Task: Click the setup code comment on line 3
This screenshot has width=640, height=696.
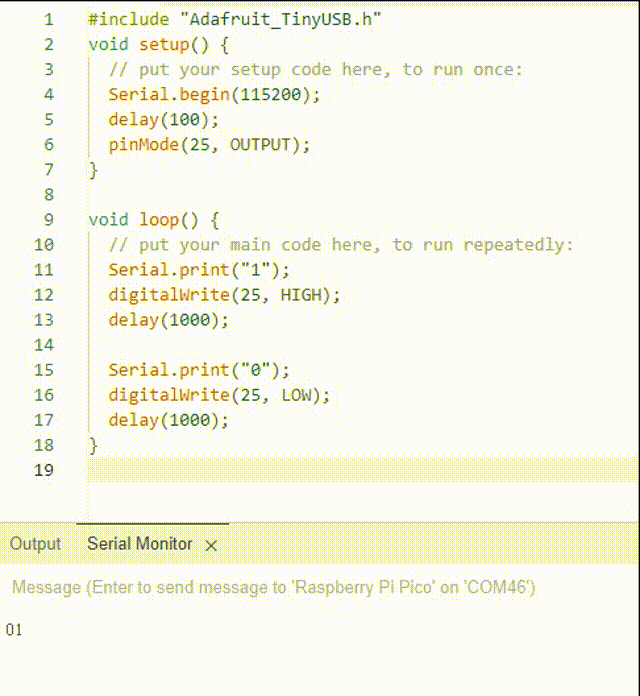Action: click(x=316, y=70)
